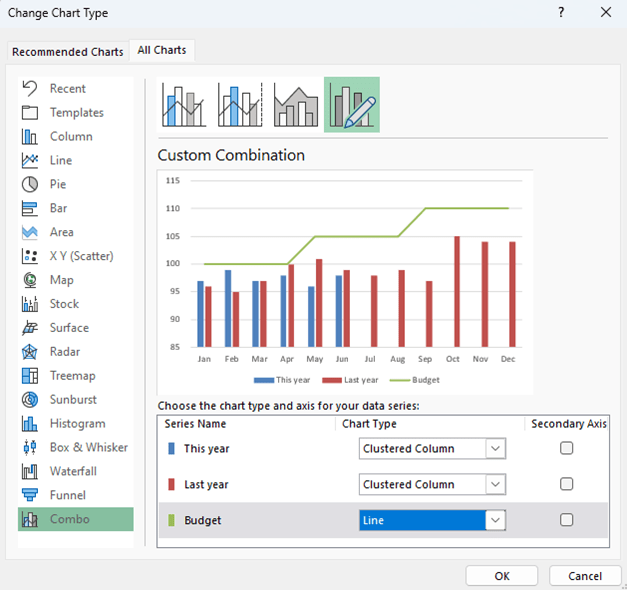Click the green Budget series color swatch
The height and width of the screenshot is (590, 627).
click(x=170, y=520)
